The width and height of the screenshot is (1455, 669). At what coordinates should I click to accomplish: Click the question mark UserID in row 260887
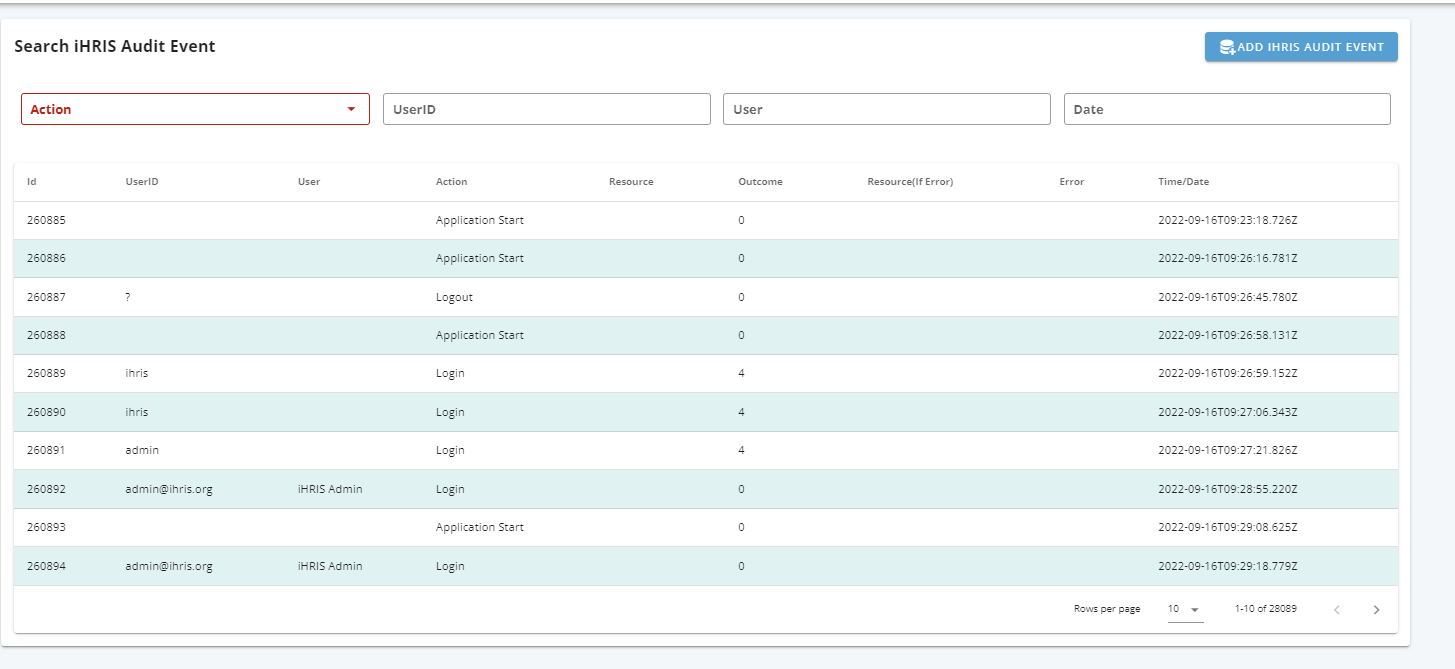128,297
